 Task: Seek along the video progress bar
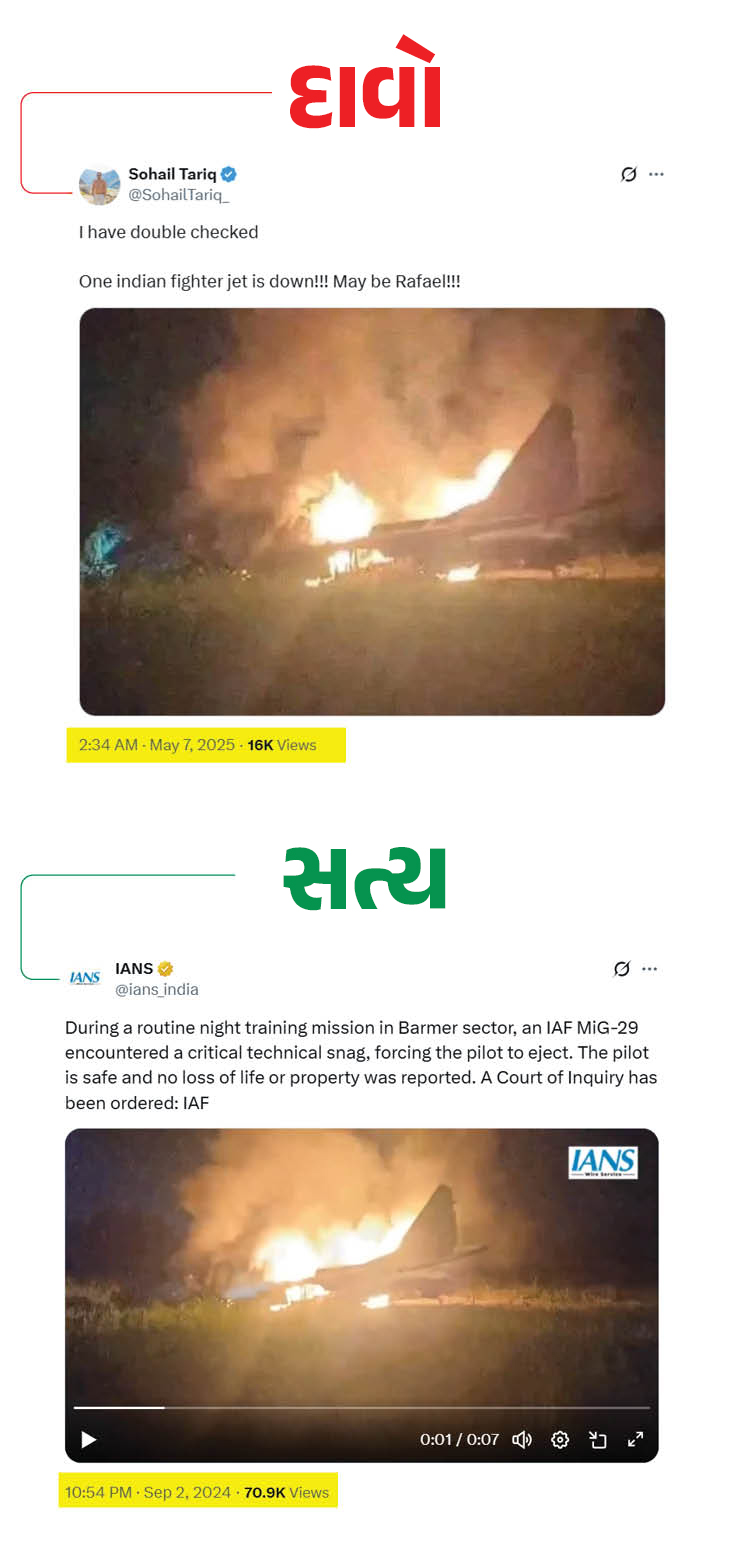pos(362,1408)
